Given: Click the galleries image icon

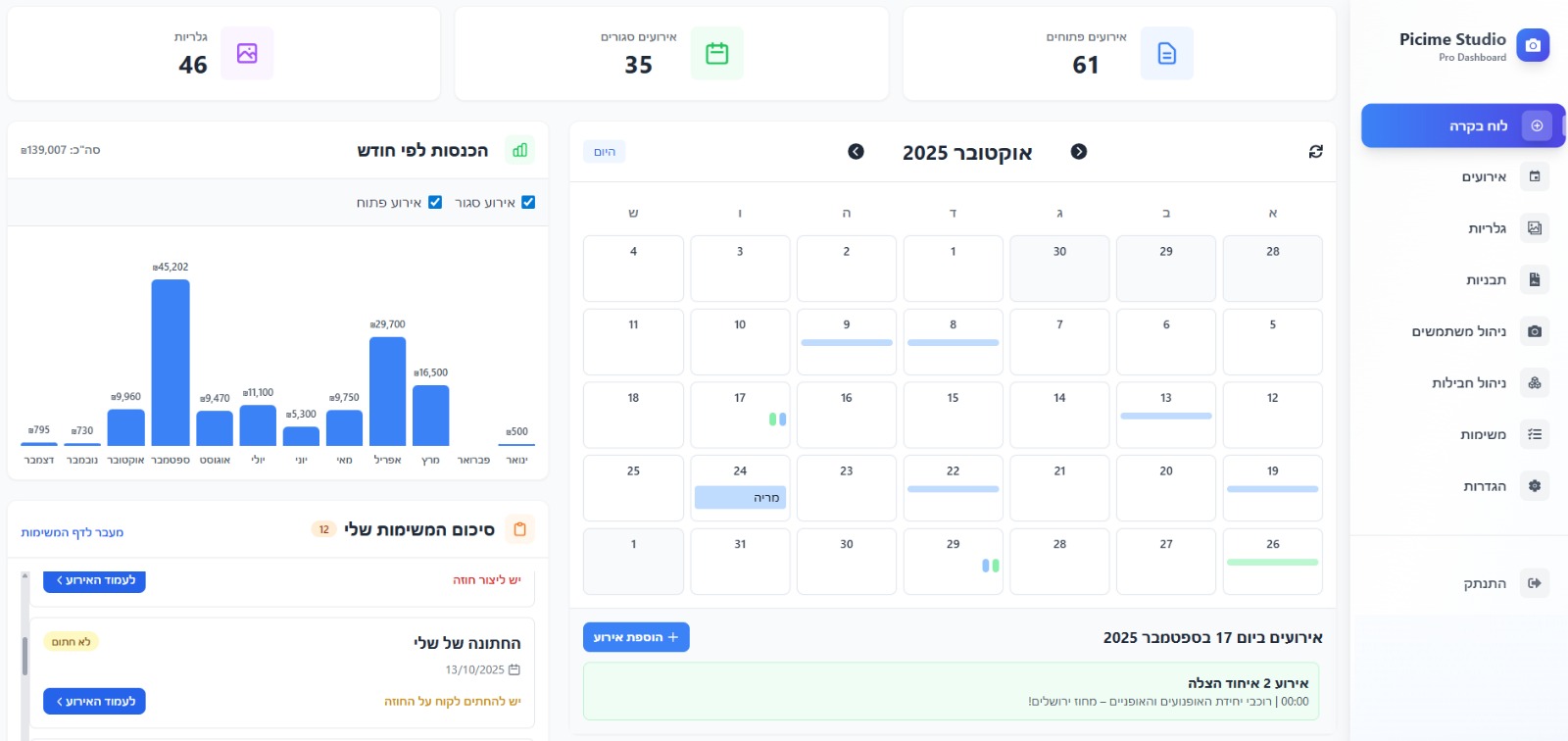Looking at the screenshot, I should coord(247,53).
